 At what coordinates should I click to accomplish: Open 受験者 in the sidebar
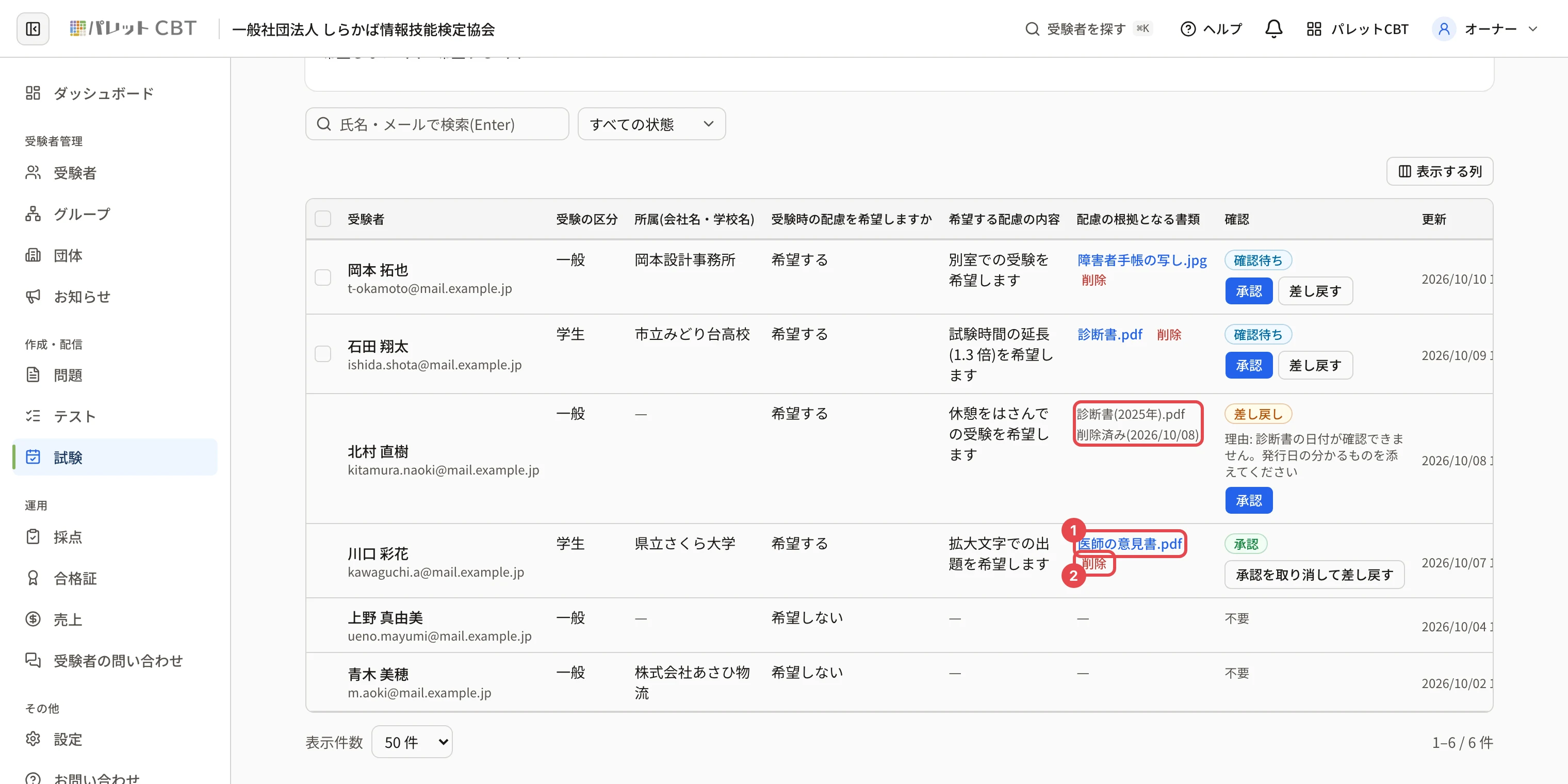click(115, 173)
